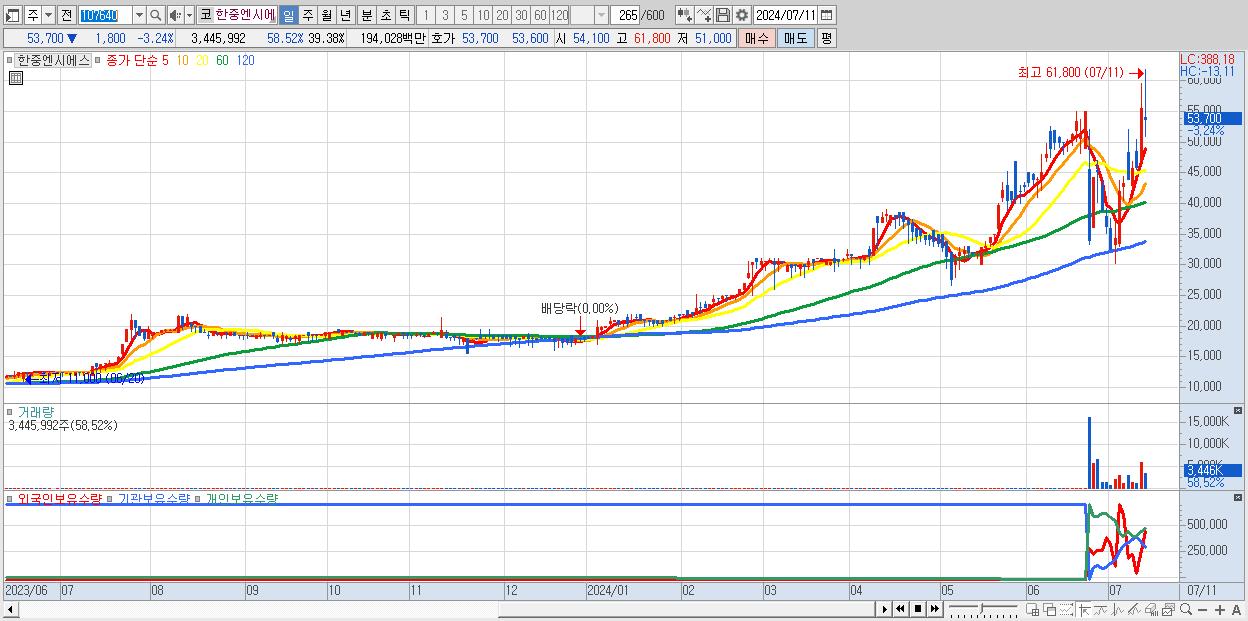1248x621 pixels.
Task: Click the dashed area selection icon
Action: [x=1066, y=610]
